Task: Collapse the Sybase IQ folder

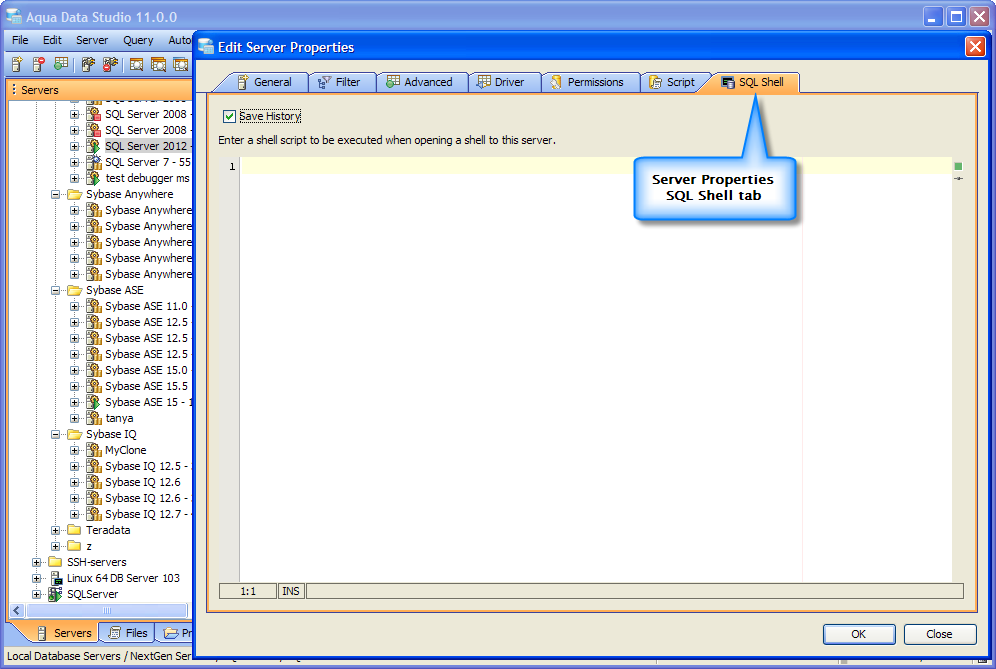Action: pos(56,435)
